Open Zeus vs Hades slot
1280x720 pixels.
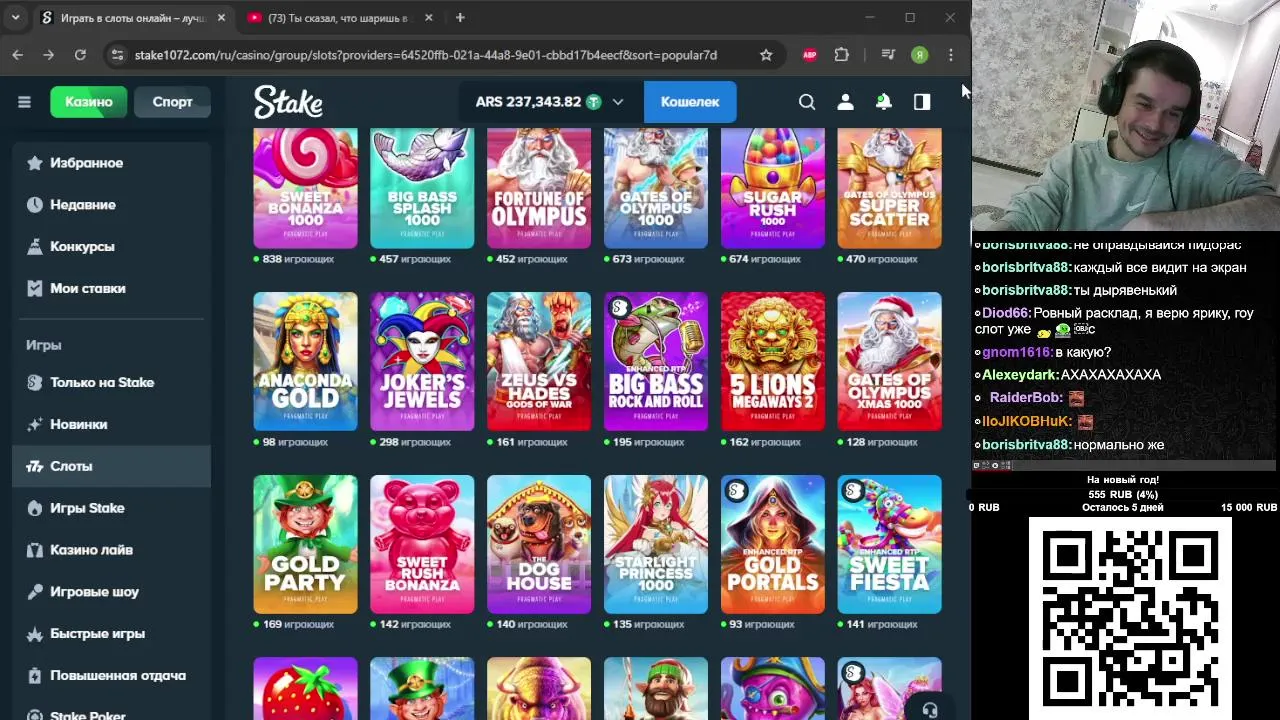[x=539, y=361]
